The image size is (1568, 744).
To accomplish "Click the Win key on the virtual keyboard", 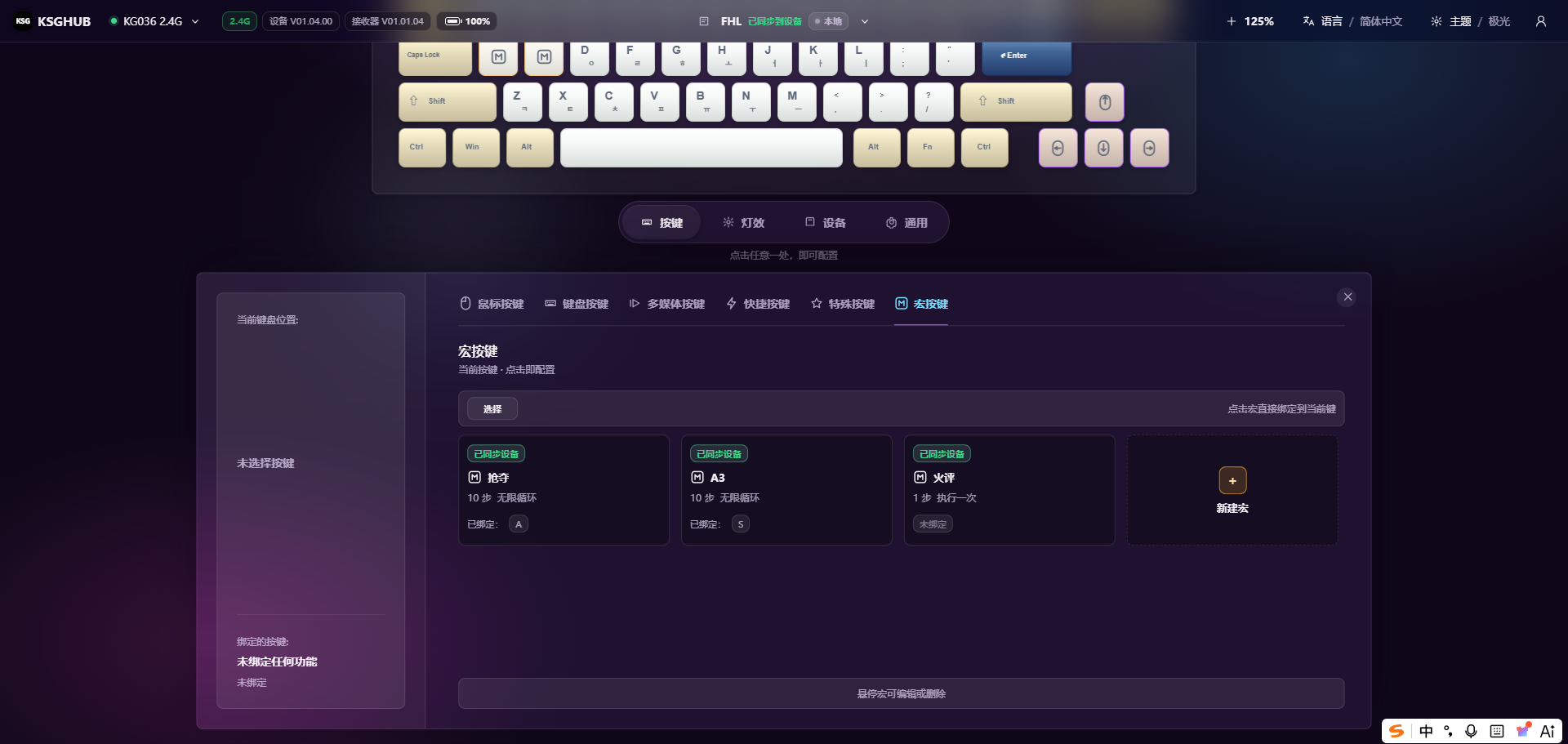I will pos(476,148).
